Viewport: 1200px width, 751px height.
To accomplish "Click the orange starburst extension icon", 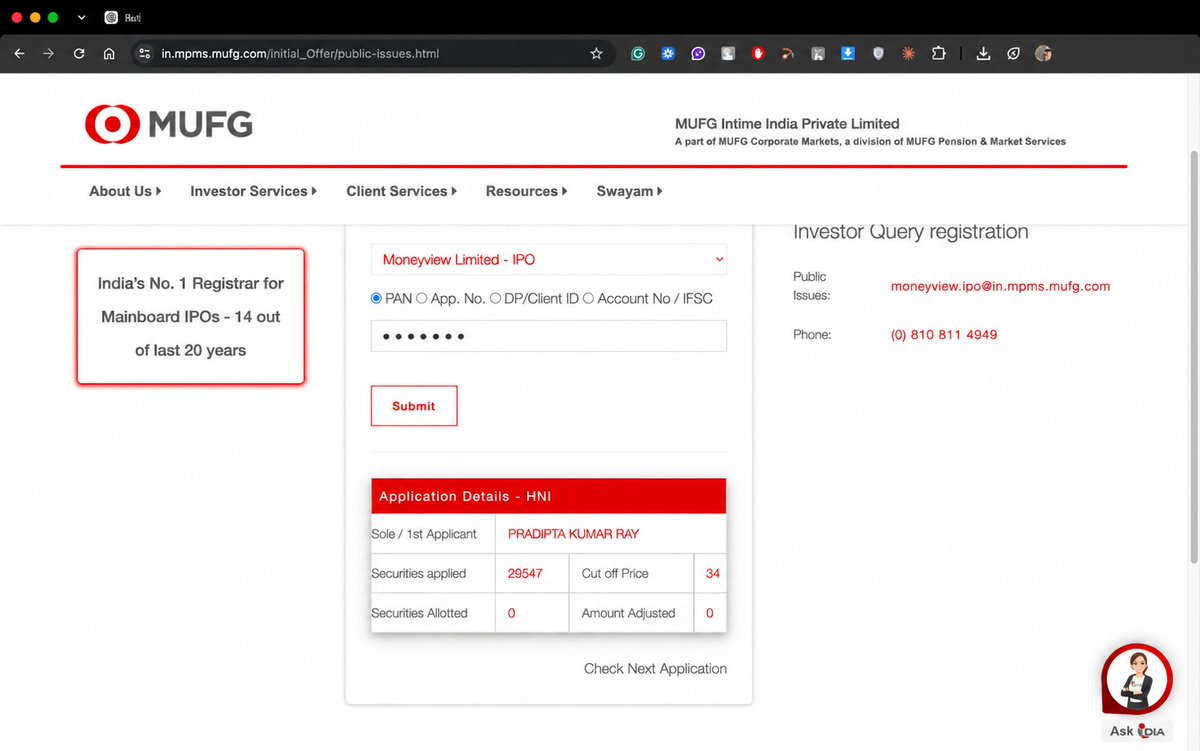I will pyautogui.click(x=908, y=54).
